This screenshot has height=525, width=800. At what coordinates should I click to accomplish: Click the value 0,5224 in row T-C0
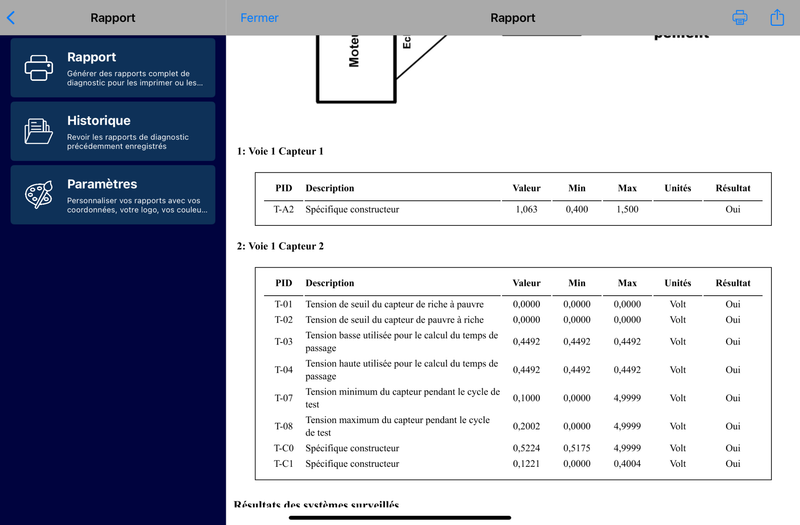point(527,448)
